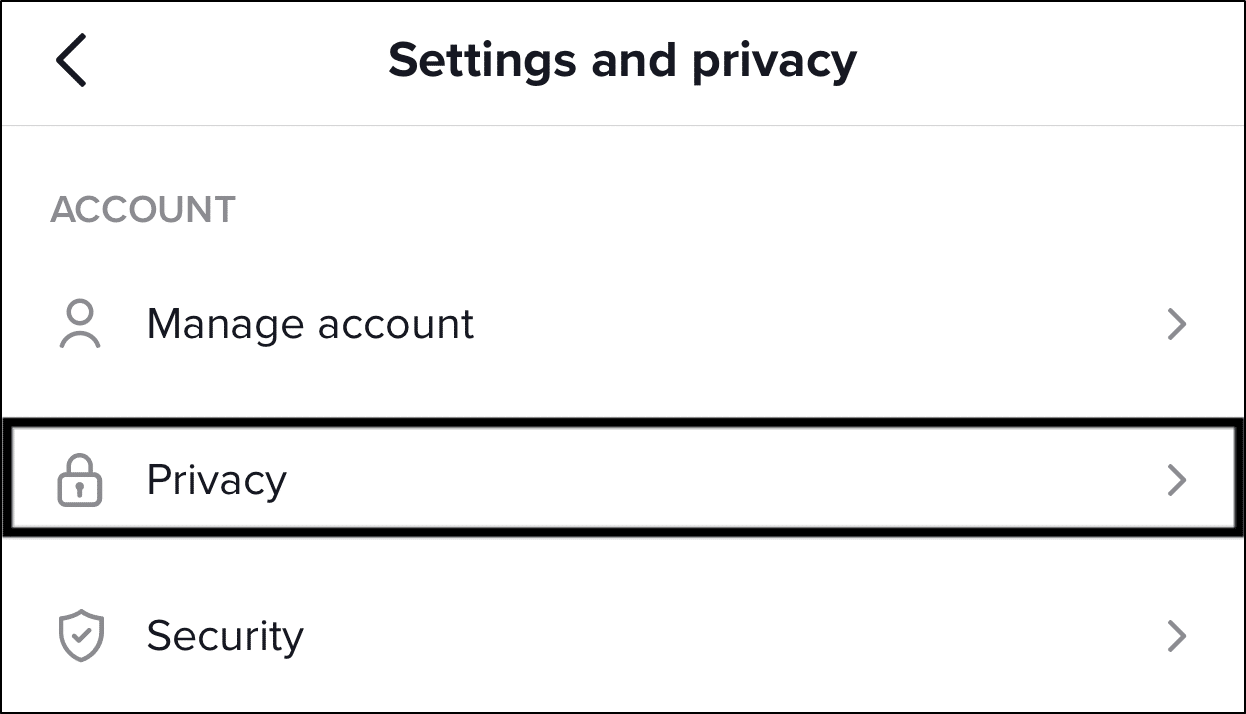Click the person icon beside Manage account
This screenshot has width=1246, height=714.
coord(80,324)
